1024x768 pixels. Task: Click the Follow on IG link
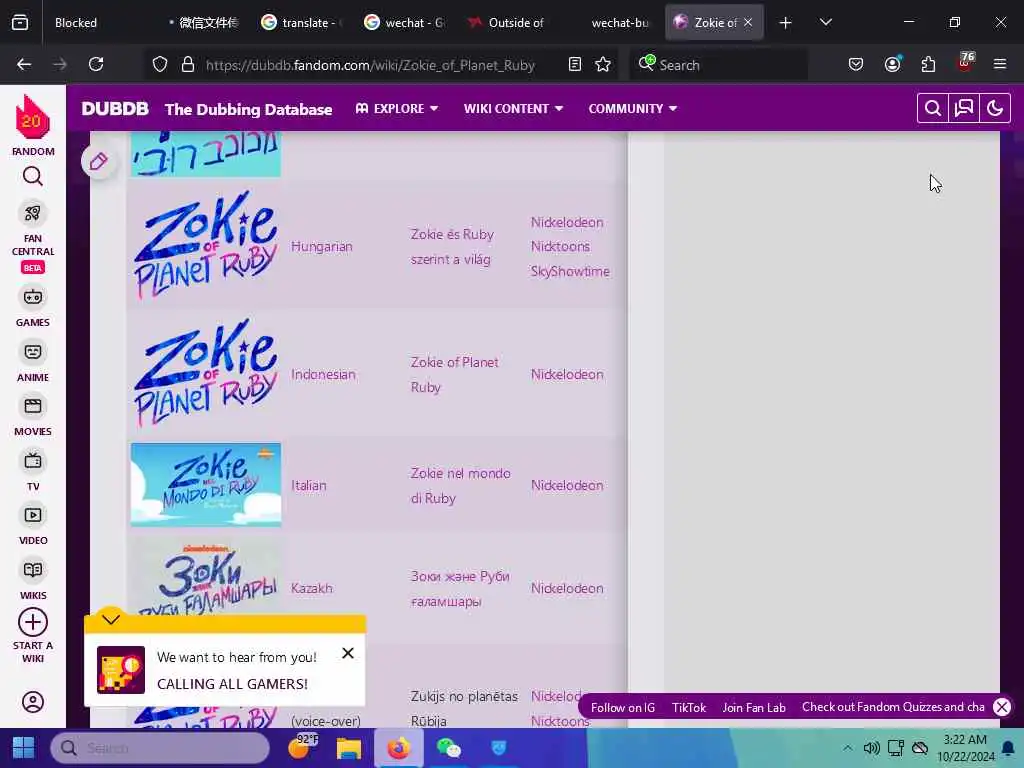pos(622,708)
